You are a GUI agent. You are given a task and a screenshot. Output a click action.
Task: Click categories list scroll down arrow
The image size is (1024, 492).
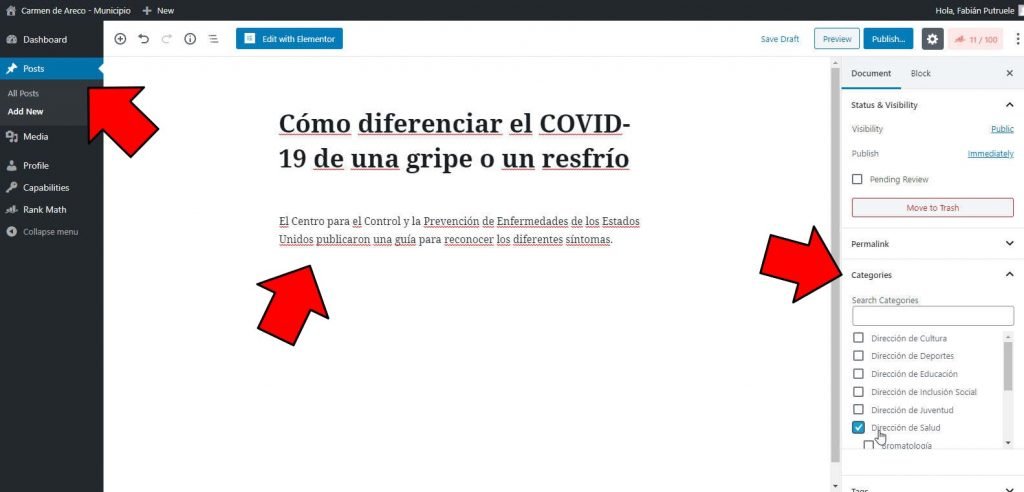[x=1008, y=443]
